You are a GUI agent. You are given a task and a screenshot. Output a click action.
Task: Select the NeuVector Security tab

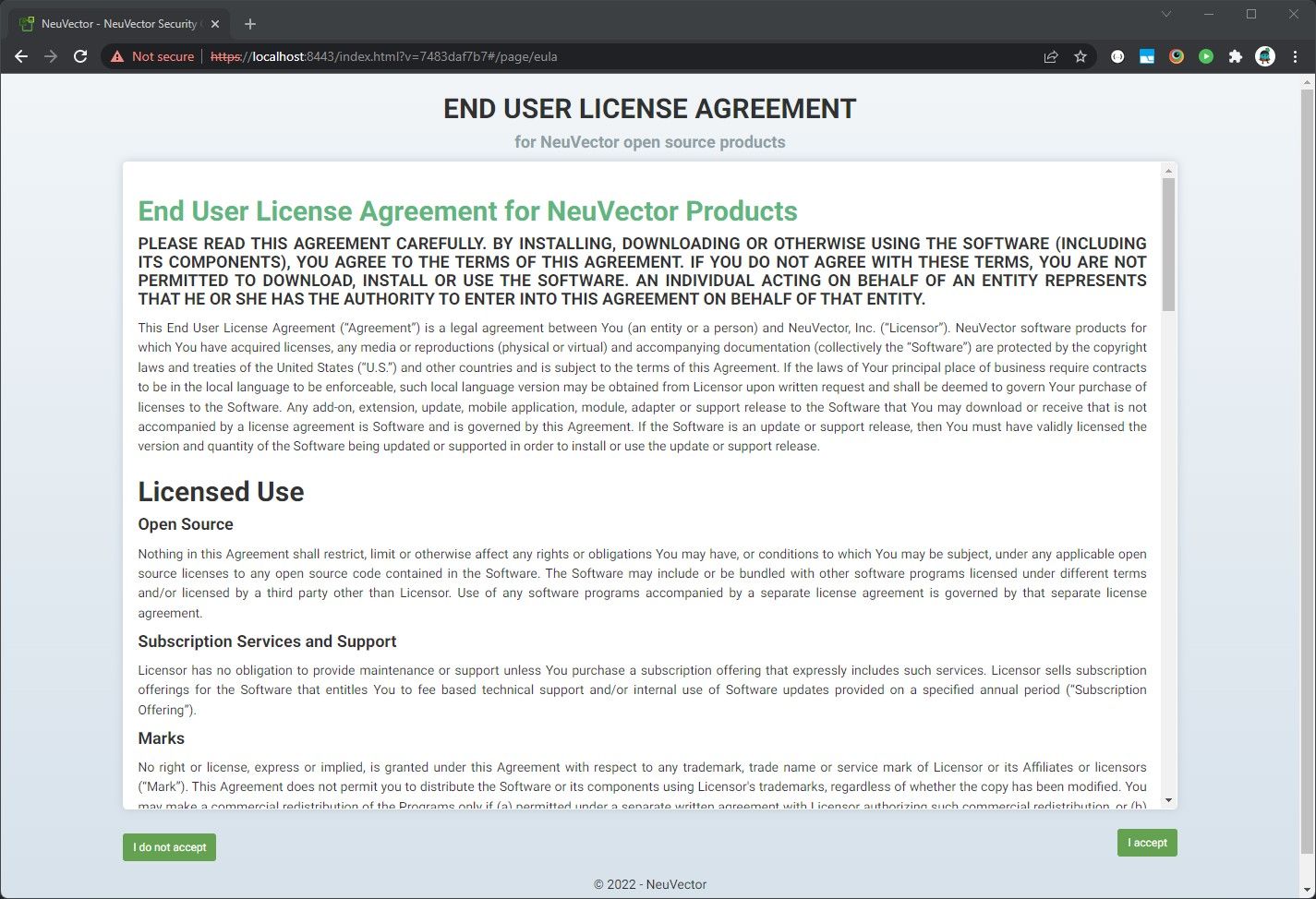coord(118,24)
